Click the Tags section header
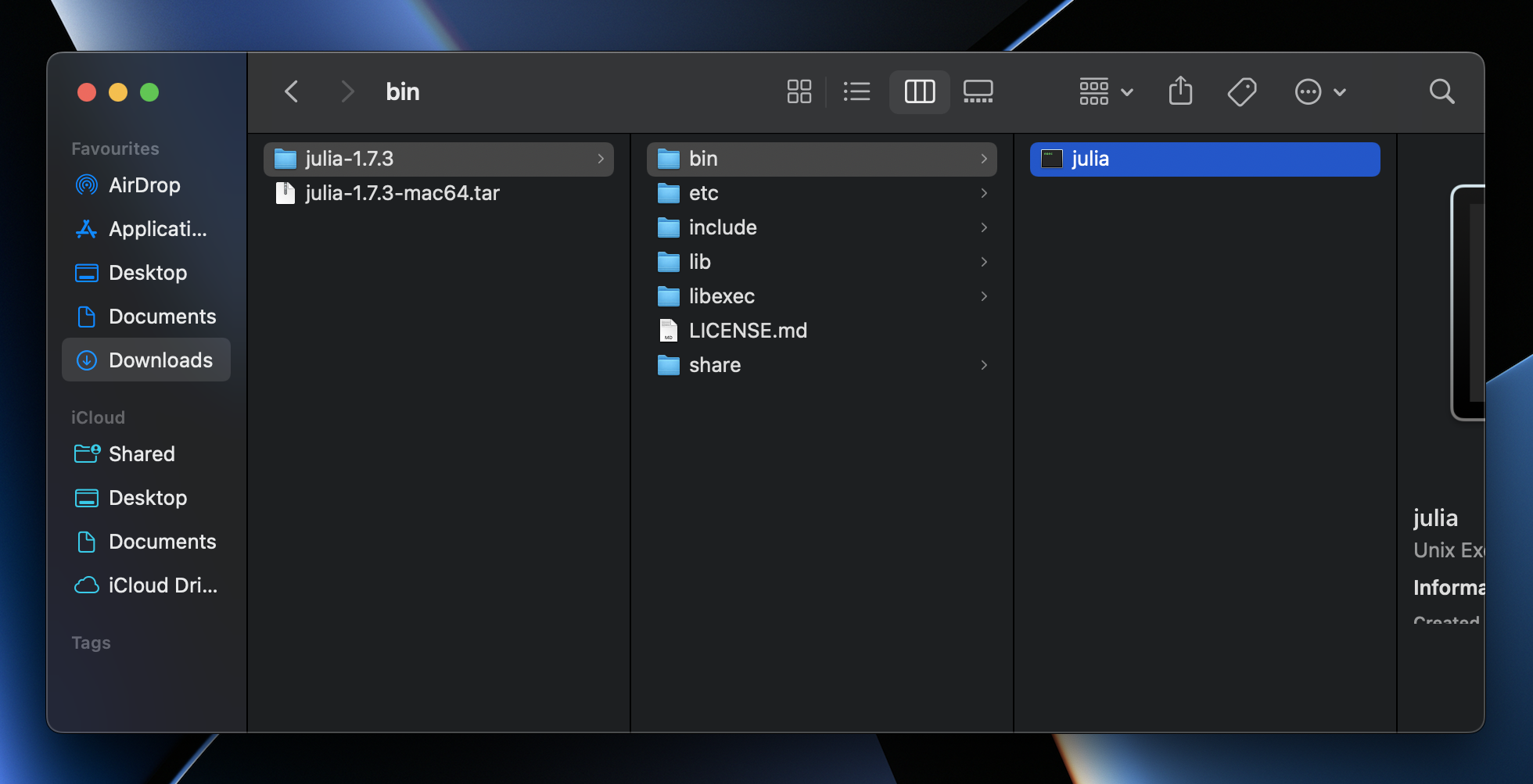This screenshot has width=1533, height=784. point(91,643)
